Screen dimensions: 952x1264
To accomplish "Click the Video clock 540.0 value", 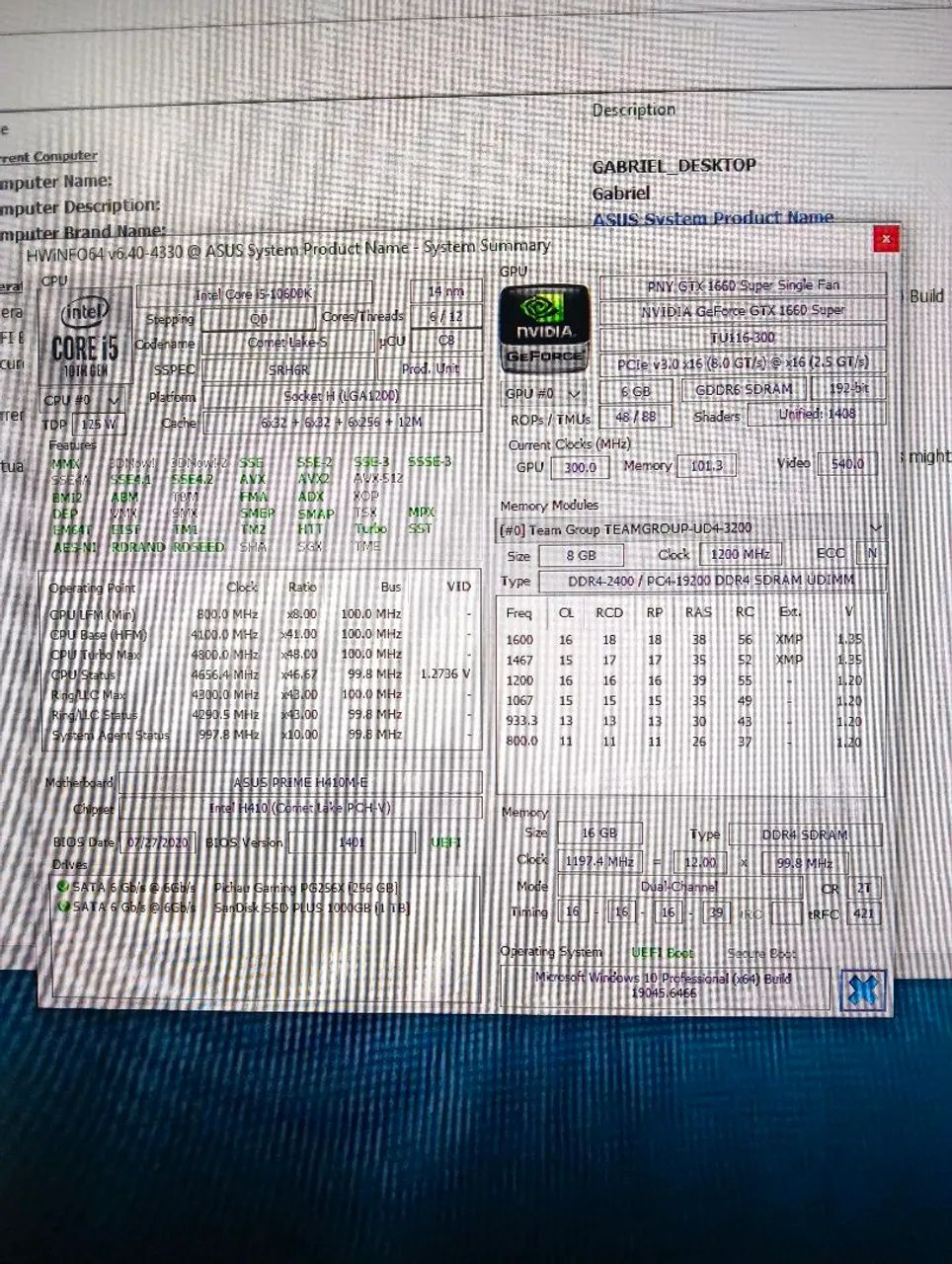I will coord(847,463).
